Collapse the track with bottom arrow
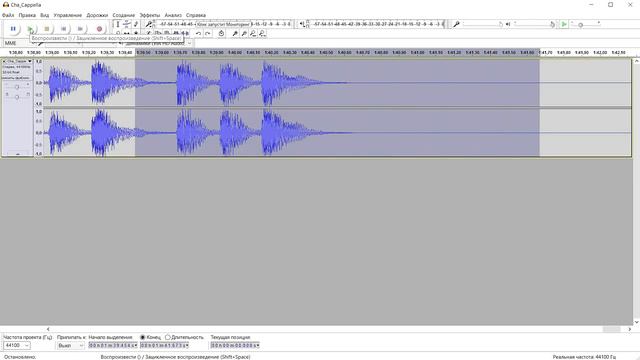Image resolution: width=640 pixels, height=360 pixels. [17, 154]
